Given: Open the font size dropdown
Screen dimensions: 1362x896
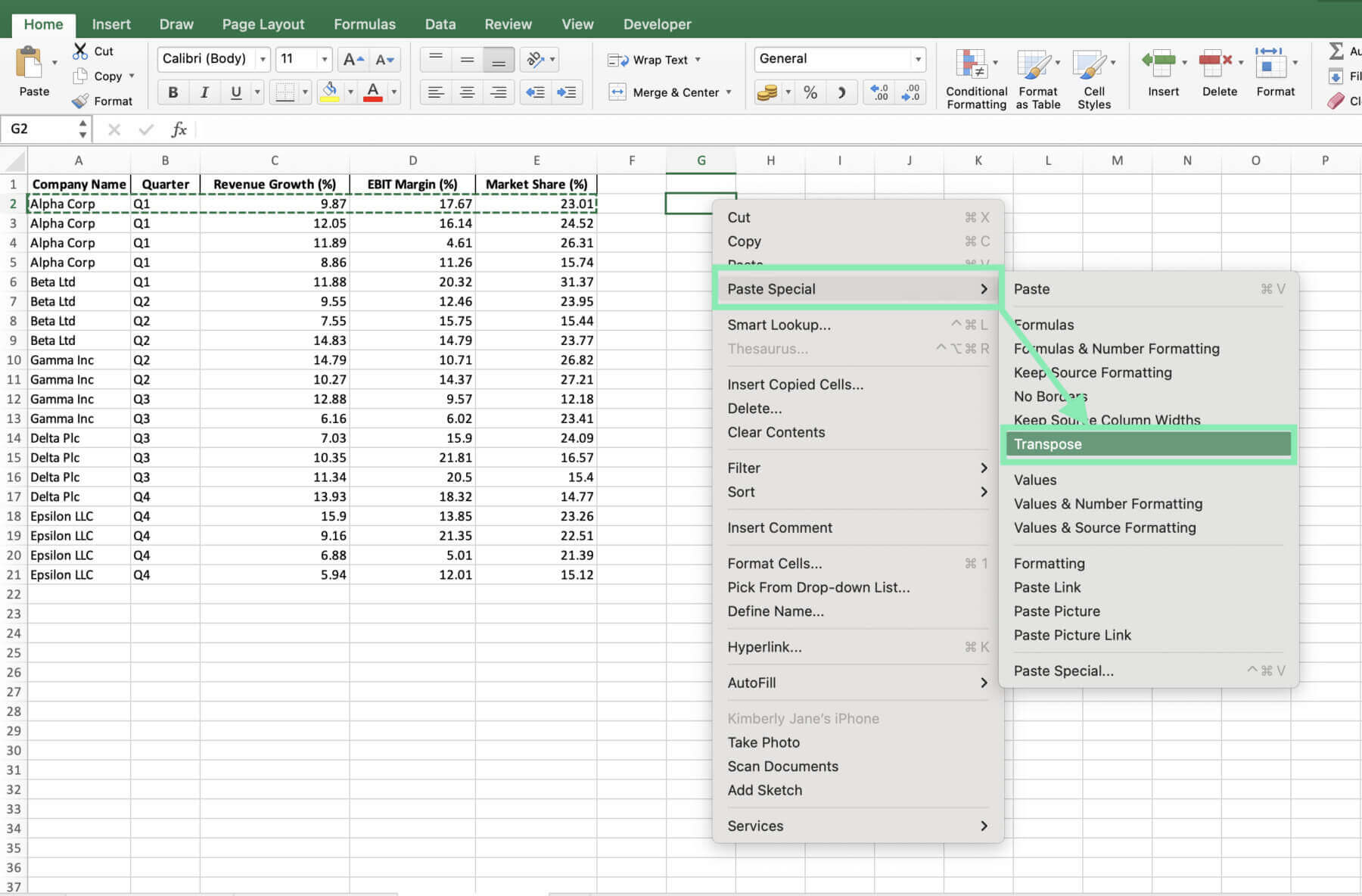Looking at the screenshot, I should point(325,59).
